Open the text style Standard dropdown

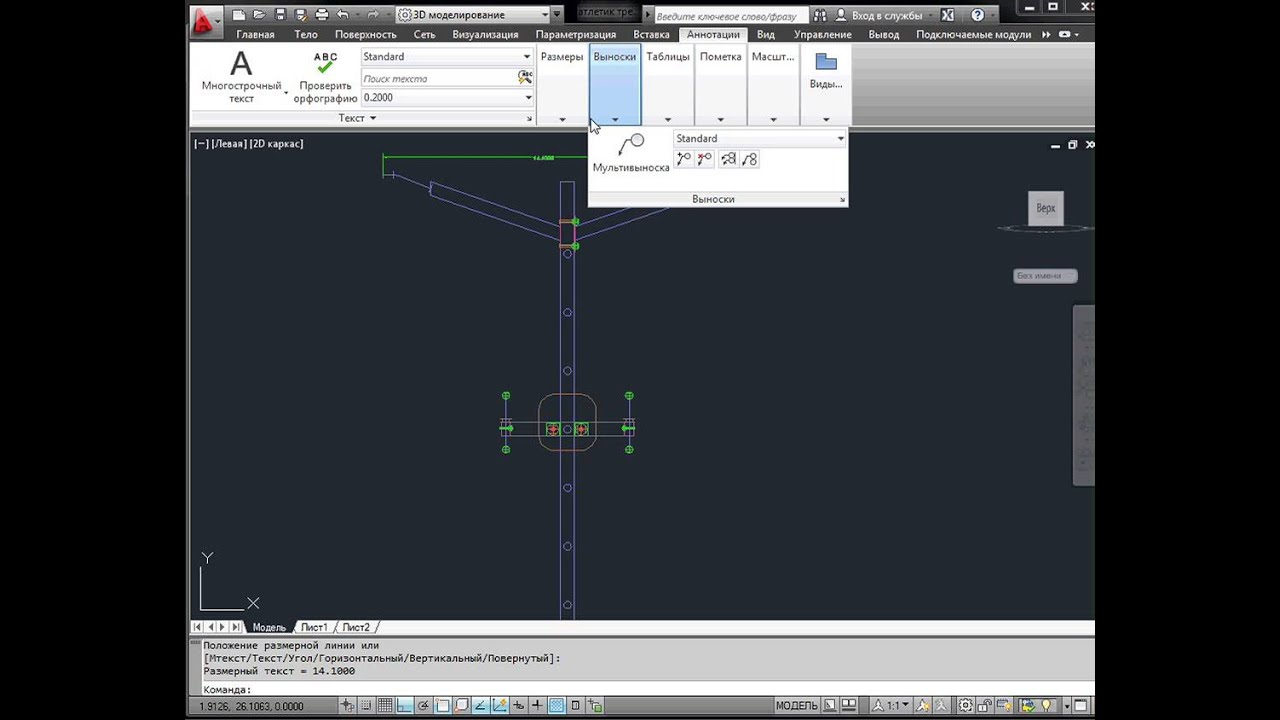pyautogui.click(x=447, y=57)
